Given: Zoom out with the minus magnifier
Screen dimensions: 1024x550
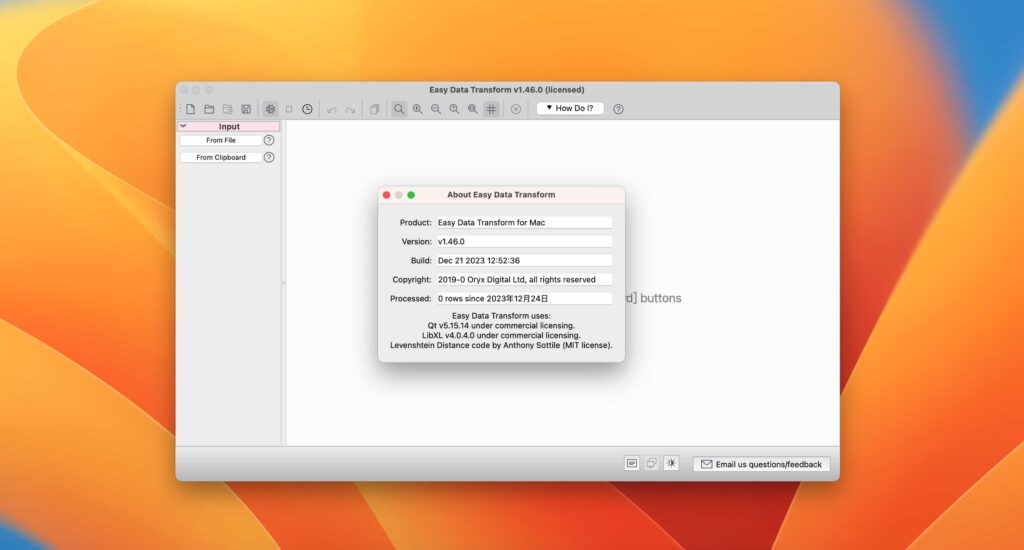Looking at the screenshot, I should click(x=436, y=109).
